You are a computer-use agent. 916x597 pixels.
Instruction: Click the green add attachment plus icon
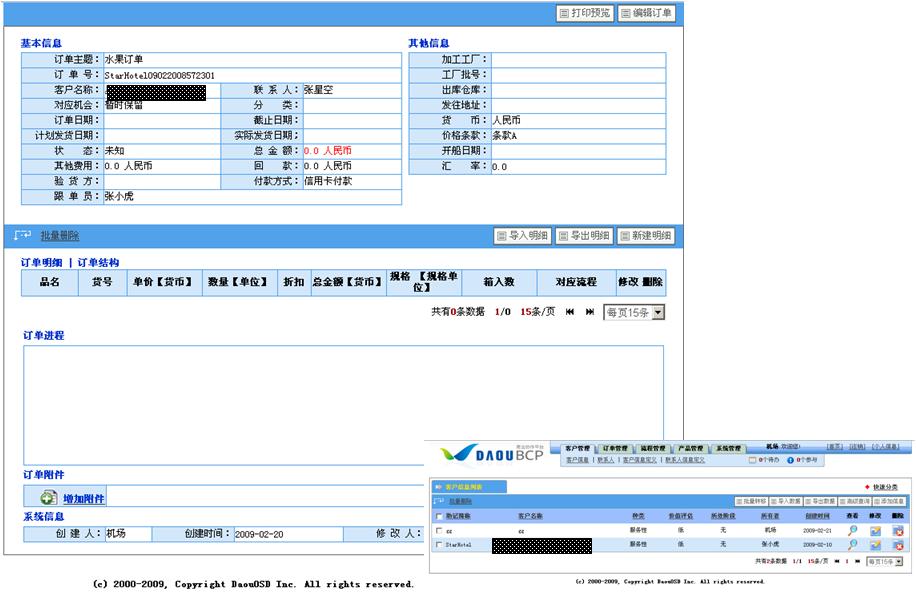[x=48, y=498]
